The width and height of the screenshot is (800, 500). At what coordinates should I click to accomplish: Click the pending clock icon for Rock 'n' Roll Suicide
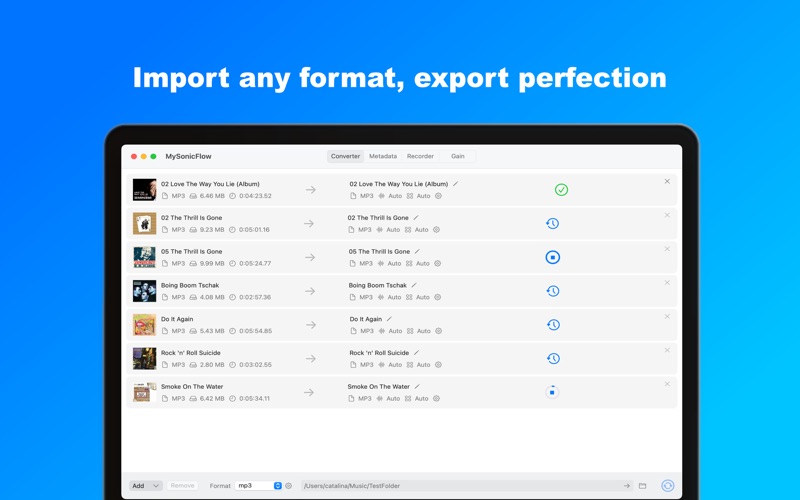click(554, 359)
